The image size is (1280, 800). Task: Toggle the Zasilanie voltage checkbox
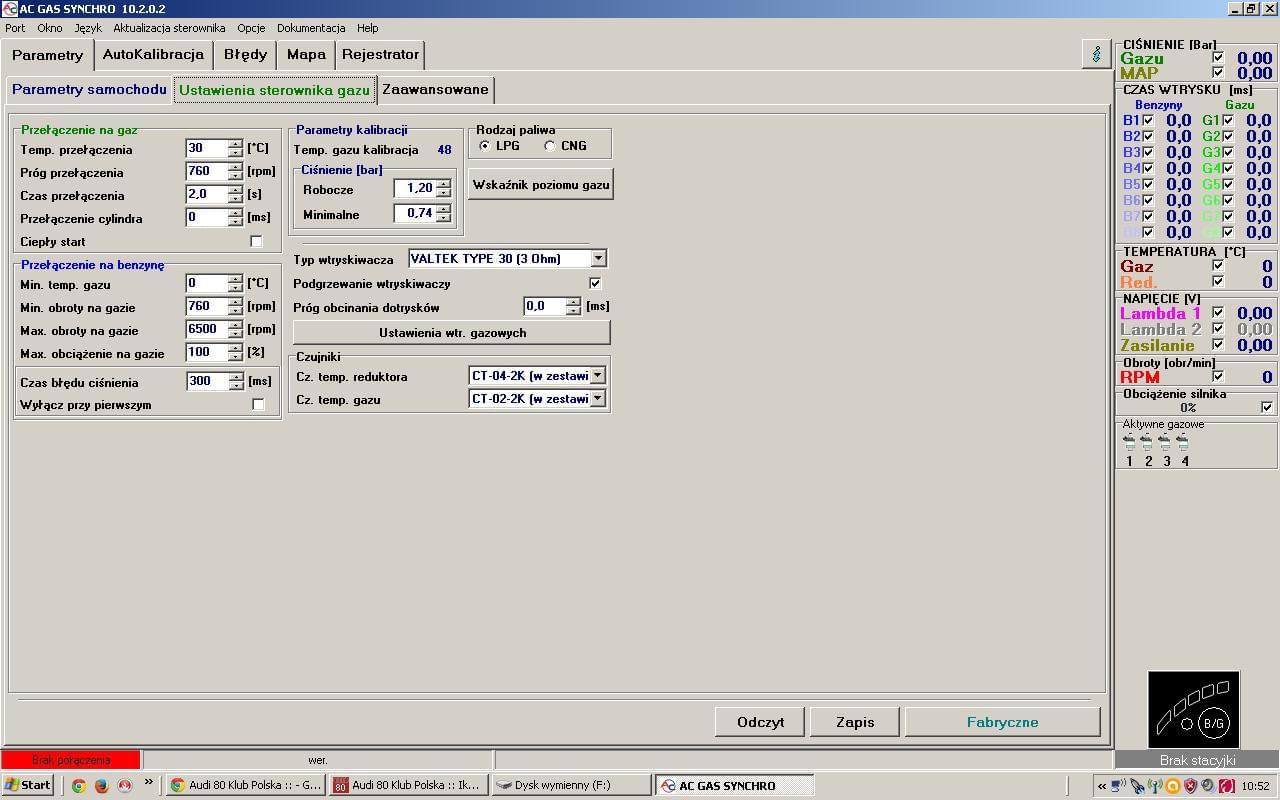point(1217,344)
